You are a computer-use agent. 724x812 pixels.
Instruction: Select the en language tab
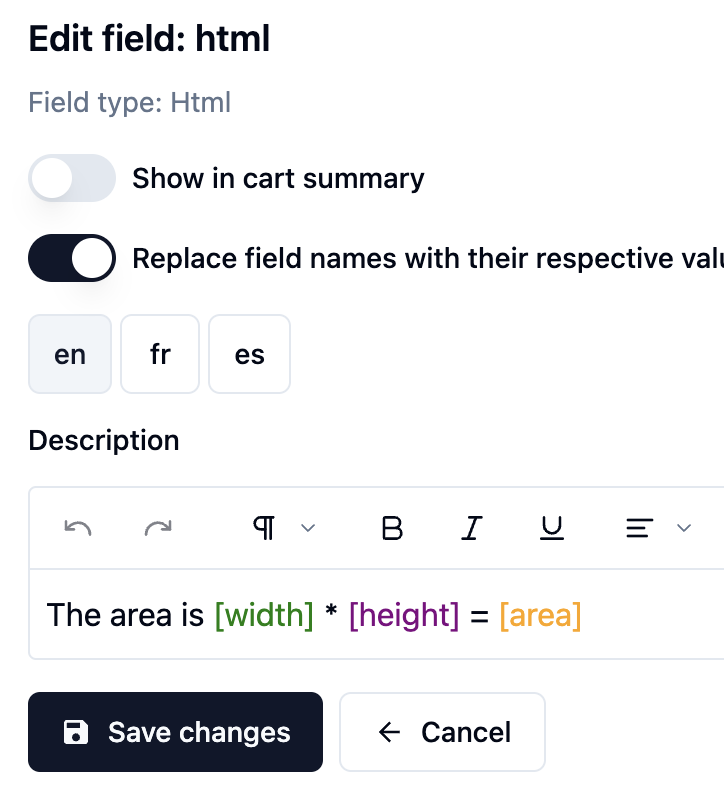tap(69, 354)
